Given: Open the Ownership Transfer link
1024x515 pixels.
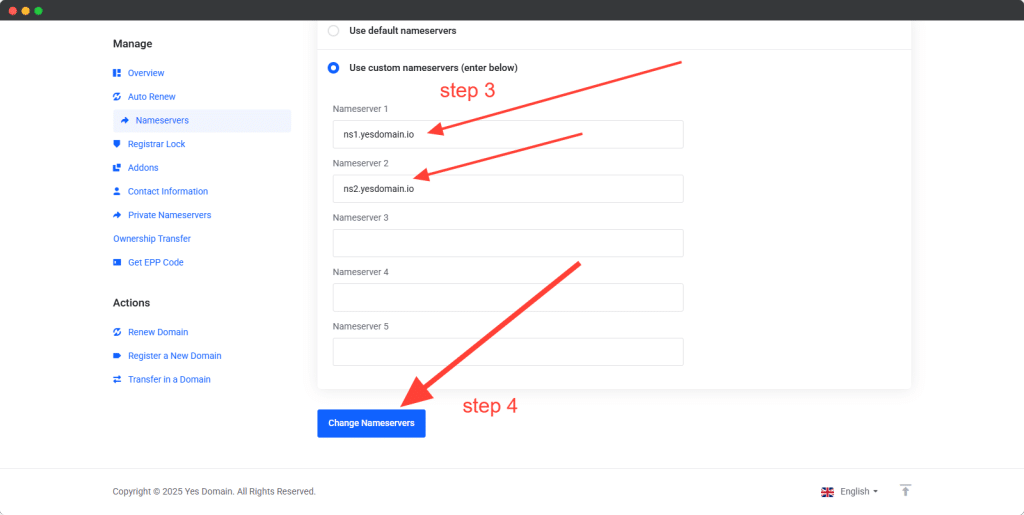Looking at the screenshot, I should [152, 239].
